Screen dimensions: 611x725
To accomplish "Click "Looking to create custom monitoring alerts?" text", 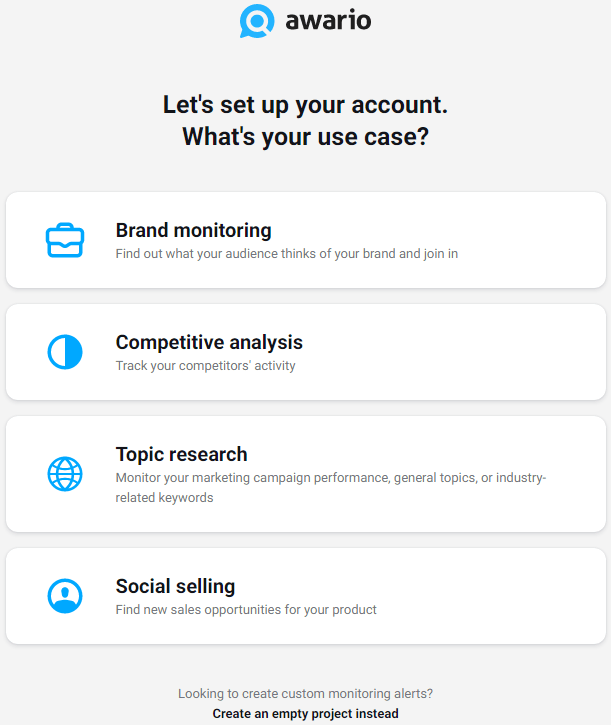I will point(305,693).
